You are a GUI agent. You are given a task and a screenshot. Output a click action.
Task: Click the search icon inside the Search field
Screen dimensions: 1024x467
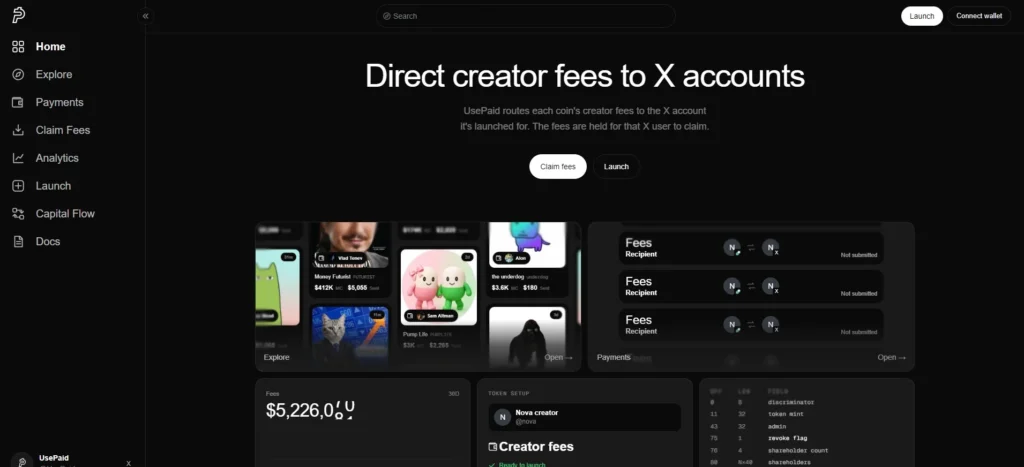[387, 16]
